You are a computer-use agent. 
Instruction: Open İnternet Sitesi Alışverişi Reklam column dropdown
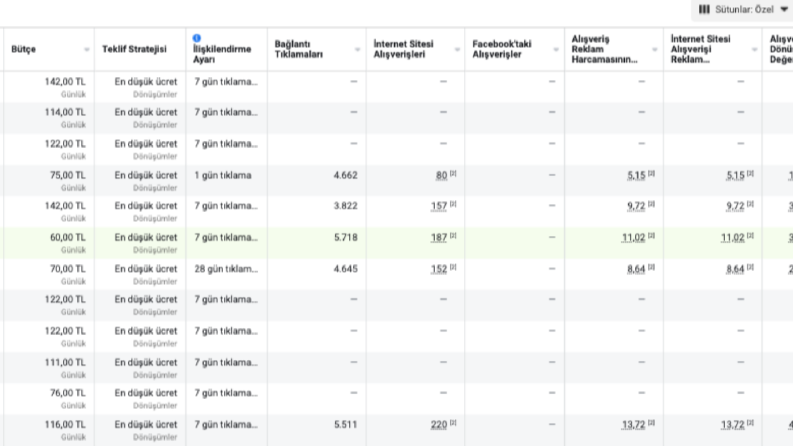tap(754, 50)
